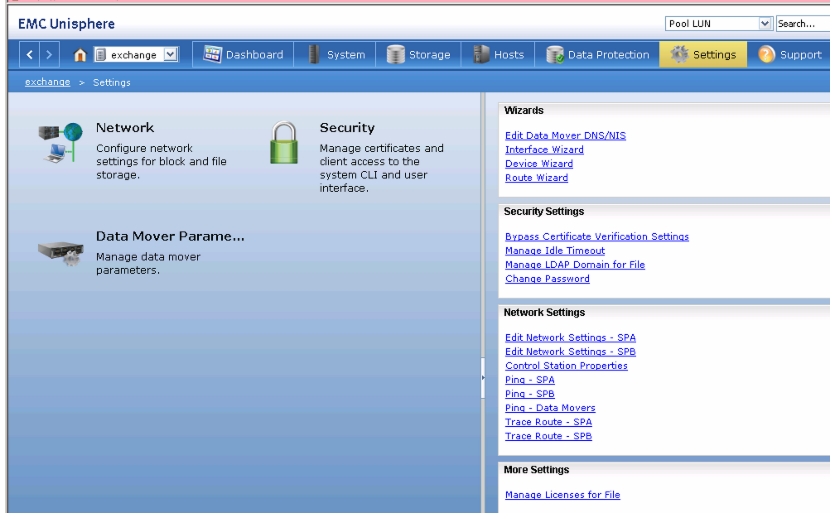Viewport: 837px width, 519px height.
Task: Run Trace Route - SPB
Action: [x=548, y=436]
